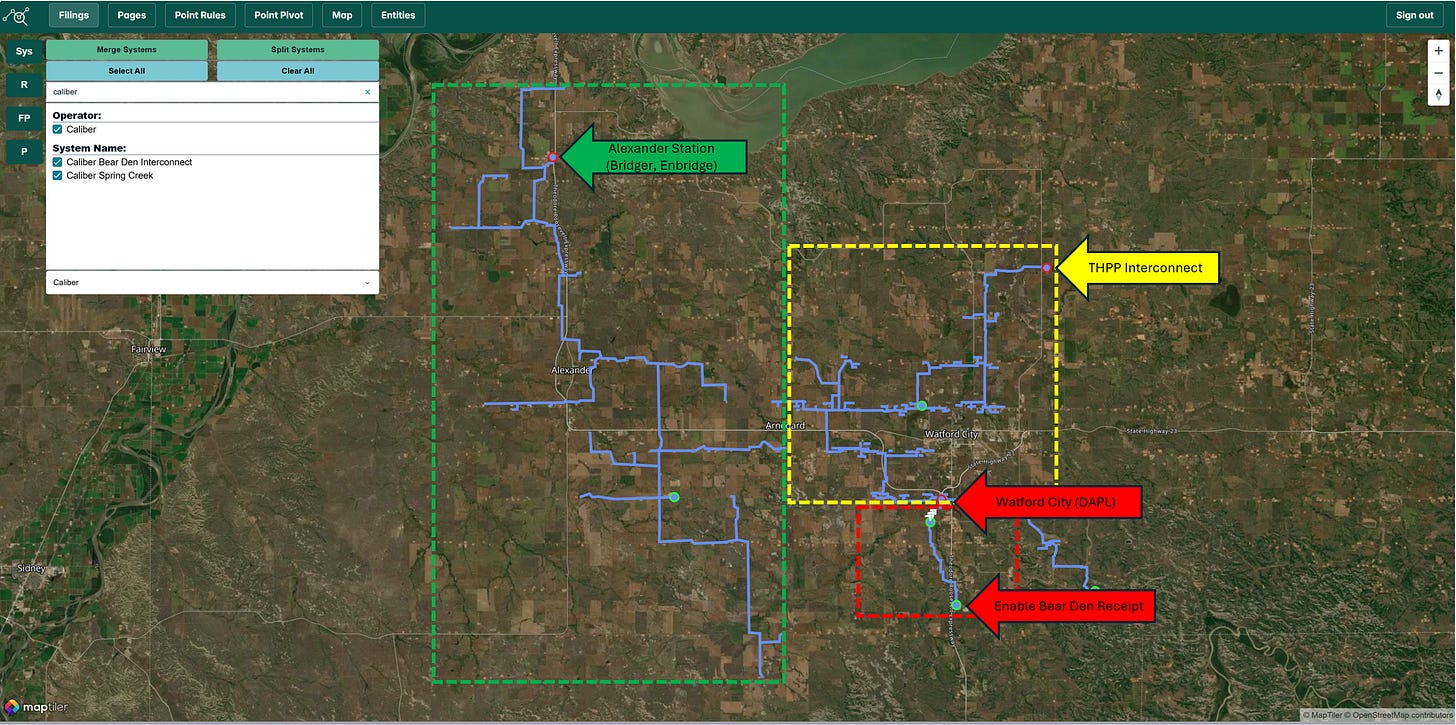Open the Entities tab

[x=398, y=15]
